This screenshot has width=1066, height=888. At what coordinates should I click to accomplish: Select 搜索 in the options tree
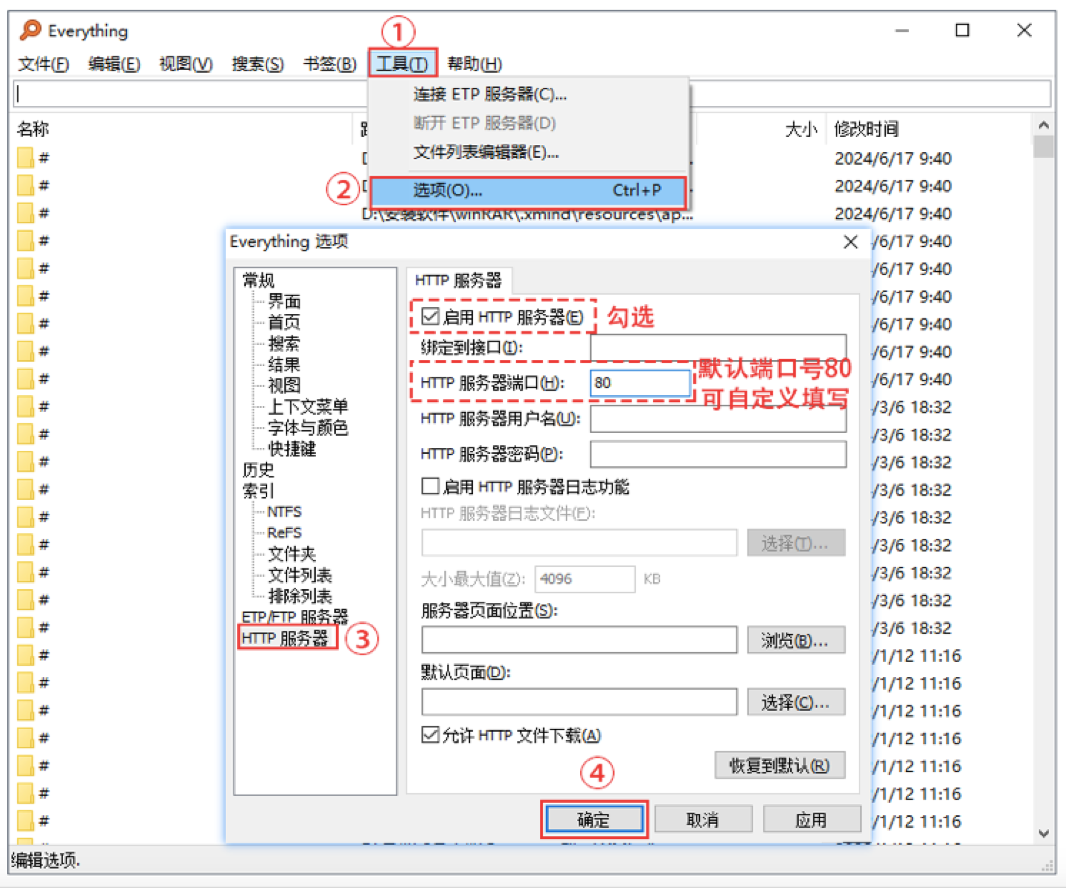click(x=284, y=343)
